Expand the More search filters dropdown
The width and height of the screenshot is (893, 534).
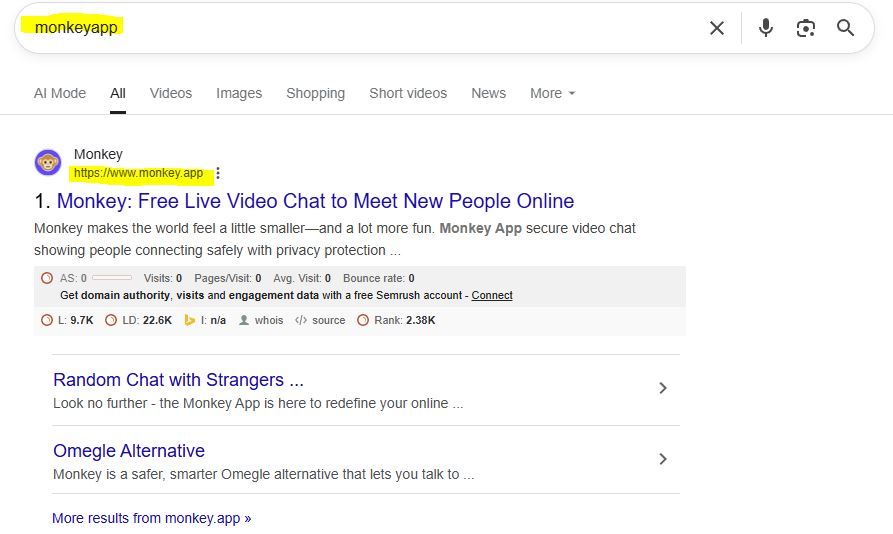pyautogui.click(x=553, y=93)
